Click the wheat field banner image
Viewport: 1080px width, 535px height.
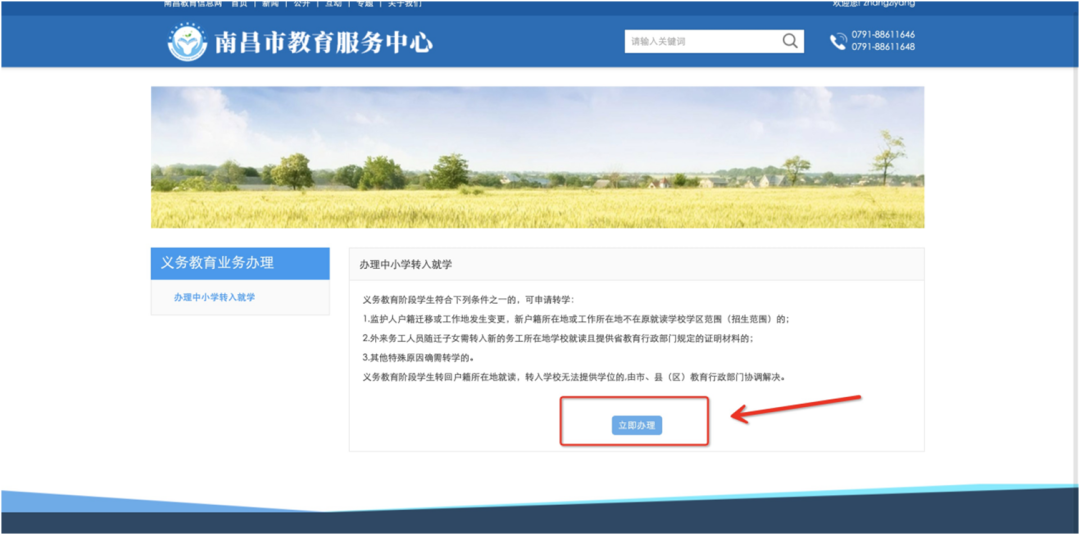pyautogui.click(x=537, y=157)
